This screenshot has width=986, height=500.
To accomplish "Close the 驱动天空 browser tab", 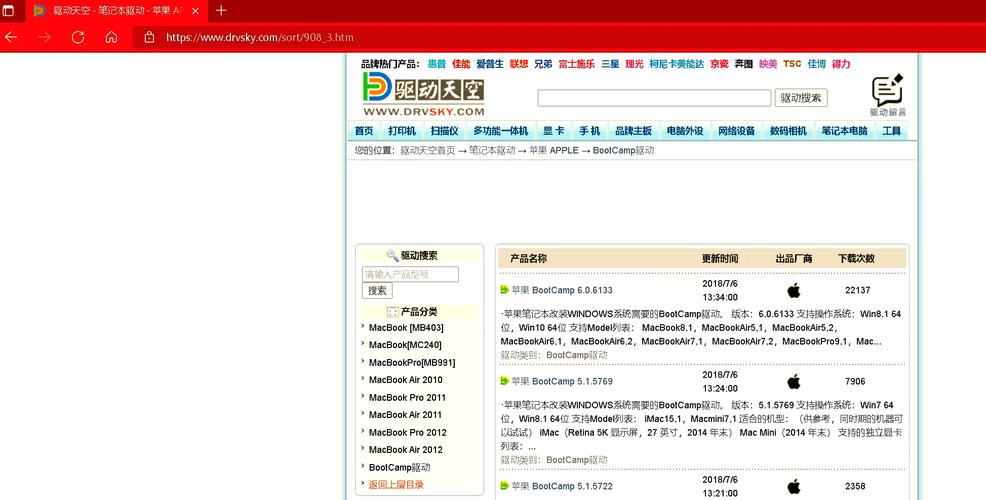I will pyautogui.click(x=196, y=11).
